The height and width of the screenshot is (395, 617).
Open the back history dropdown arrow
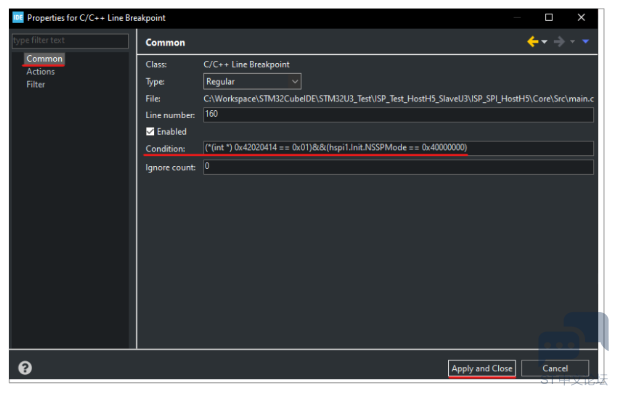[x=544, y=42]
